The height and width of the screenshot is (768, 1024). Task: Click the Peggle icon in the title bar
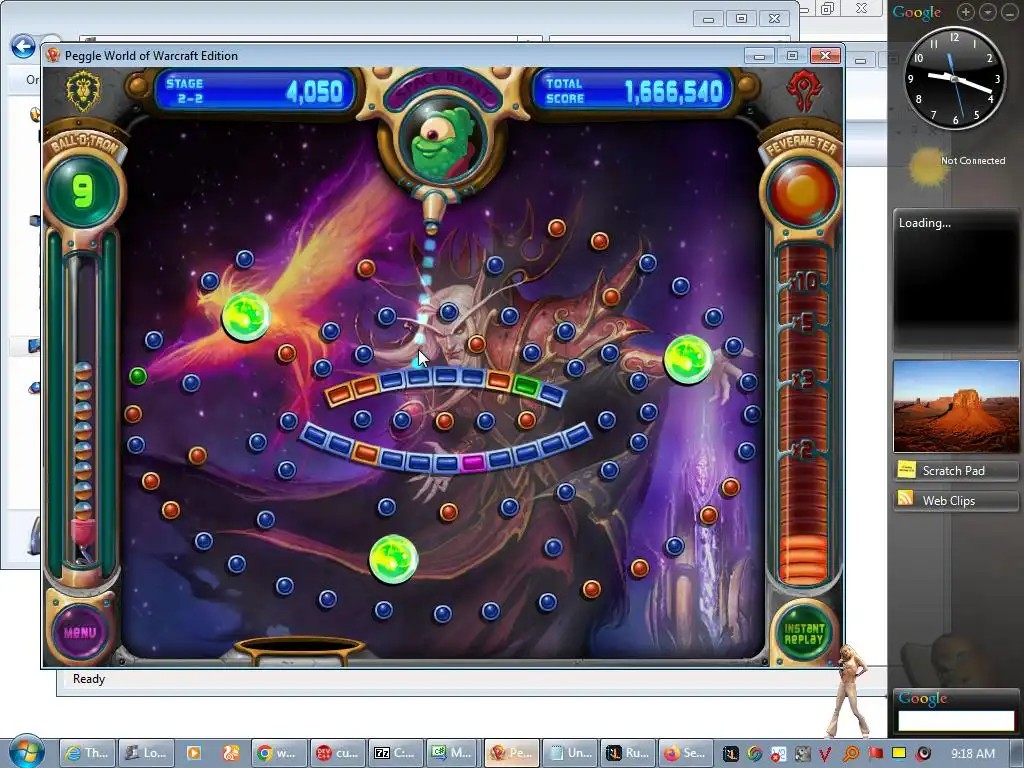[x=53, y=56]
